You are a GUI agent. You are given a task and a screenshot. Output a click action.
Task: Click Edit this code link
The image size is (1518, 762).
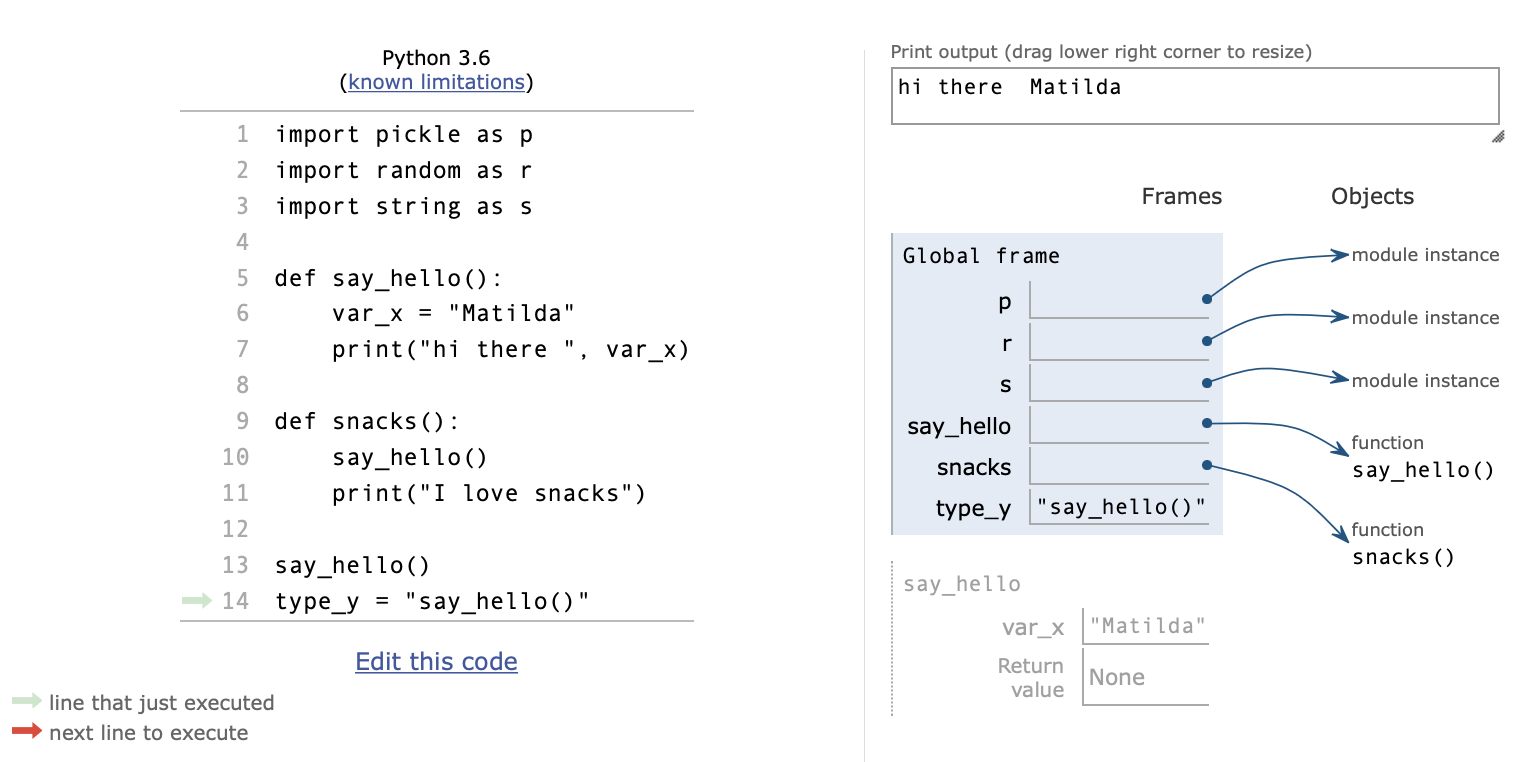(436, 661)
